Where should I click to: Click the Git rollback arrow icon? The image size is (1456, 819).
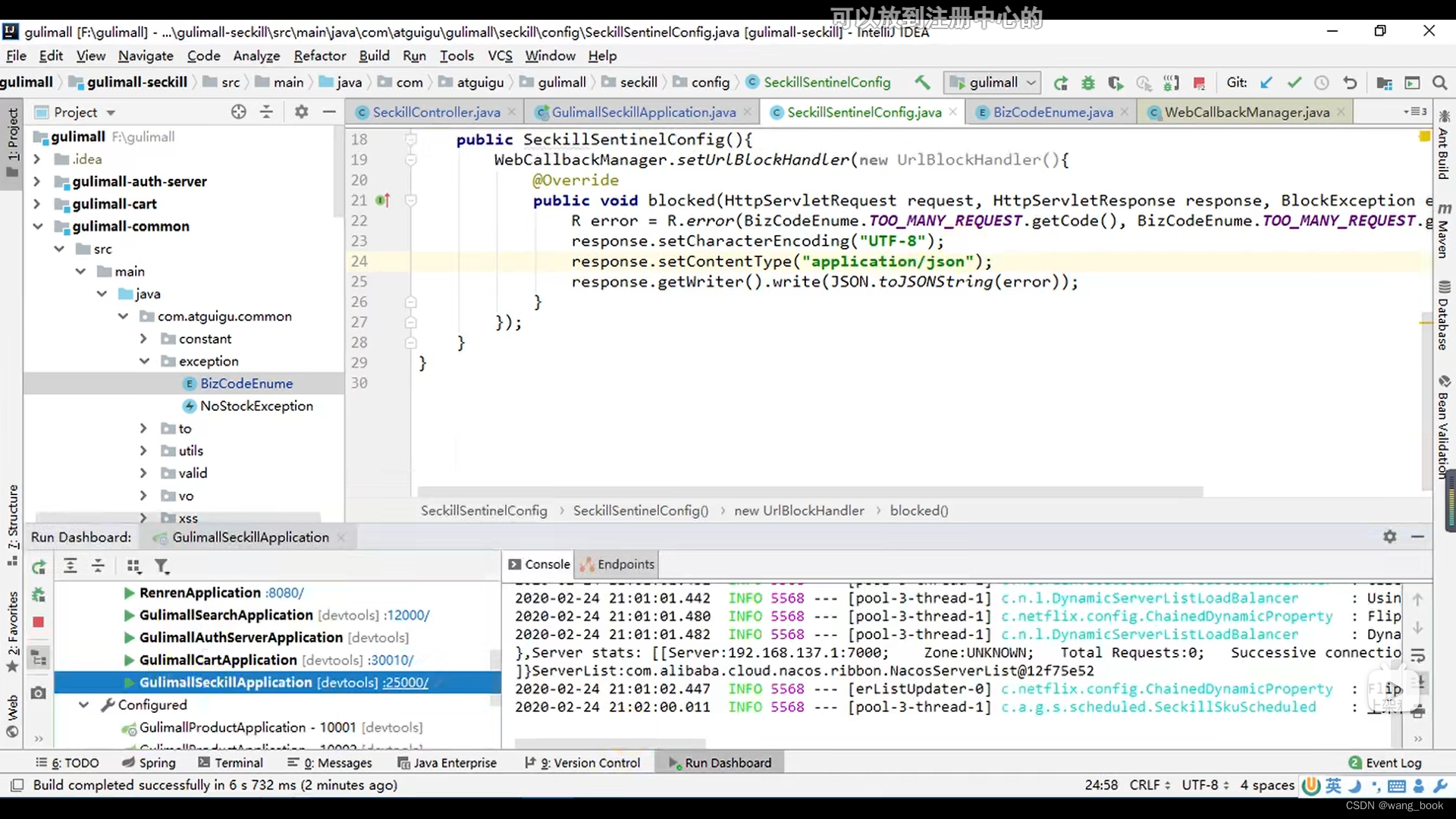tap(1350, 83)
